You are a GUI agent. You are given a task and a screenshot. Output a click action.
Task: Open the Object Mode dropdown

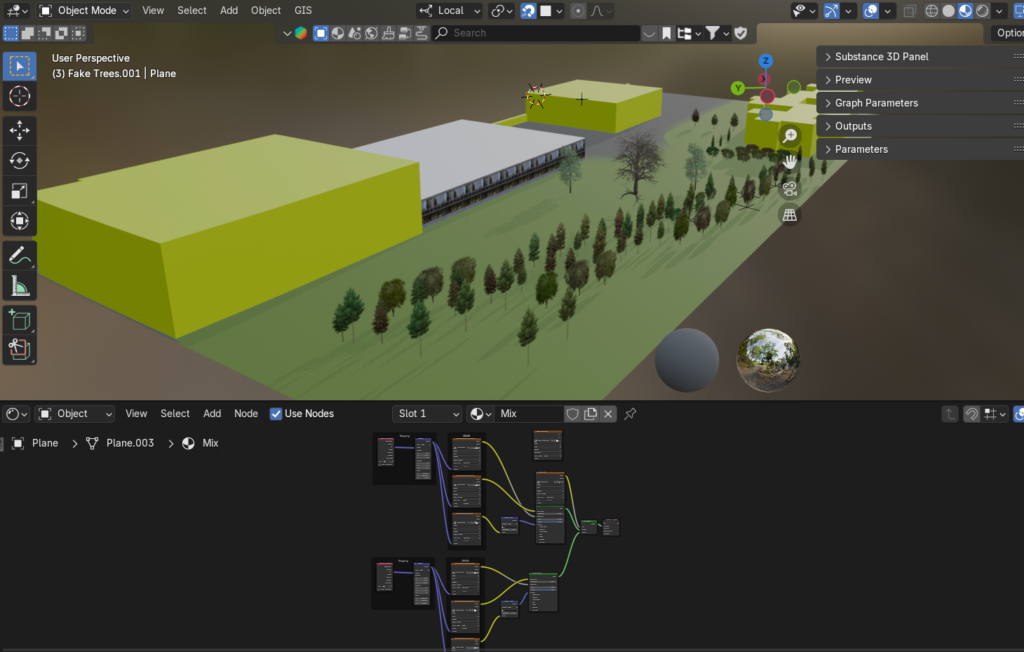click(x=84, y=11)
